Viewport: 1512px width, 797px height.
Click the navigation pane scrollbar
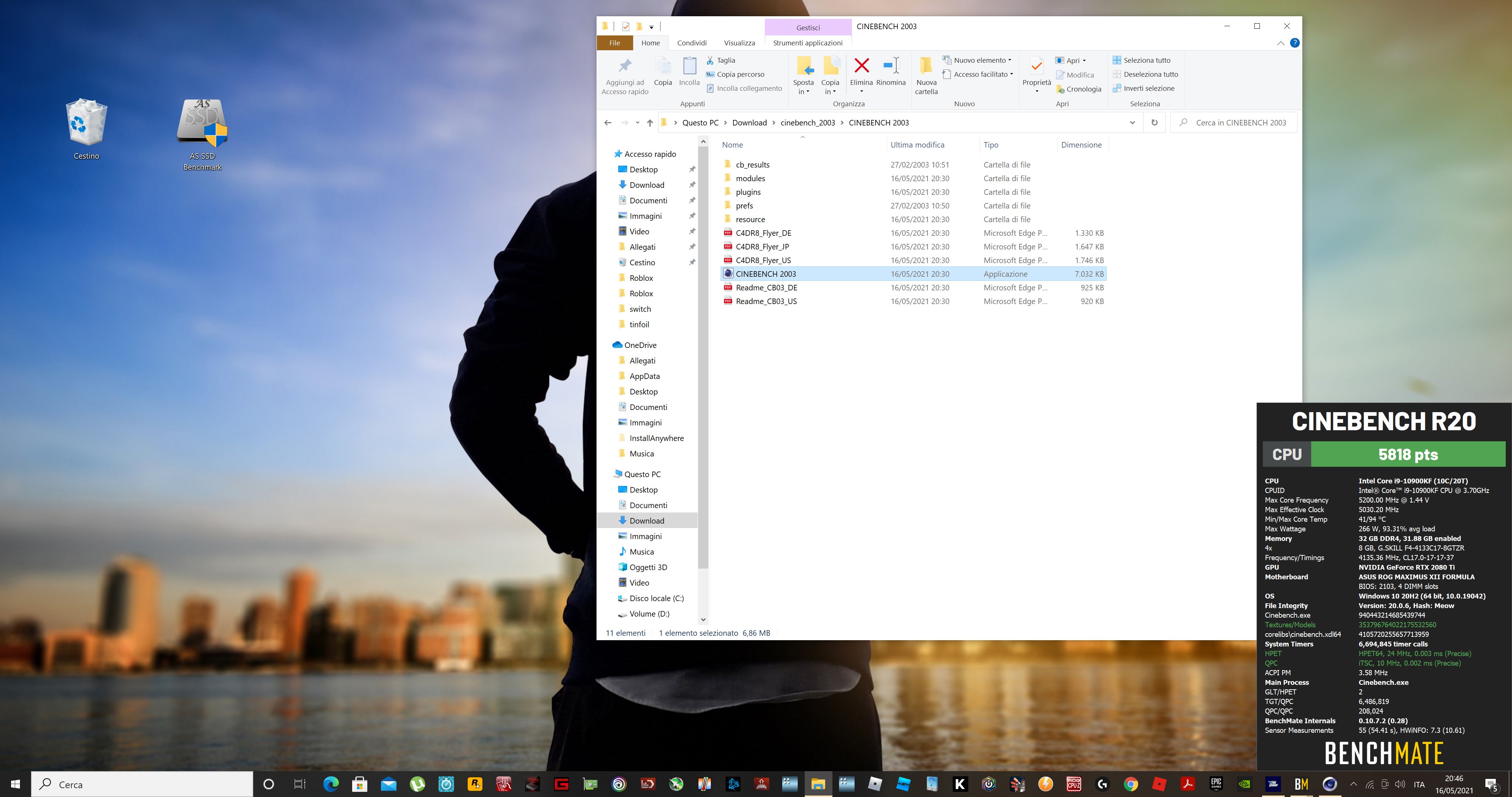point(703,358)
